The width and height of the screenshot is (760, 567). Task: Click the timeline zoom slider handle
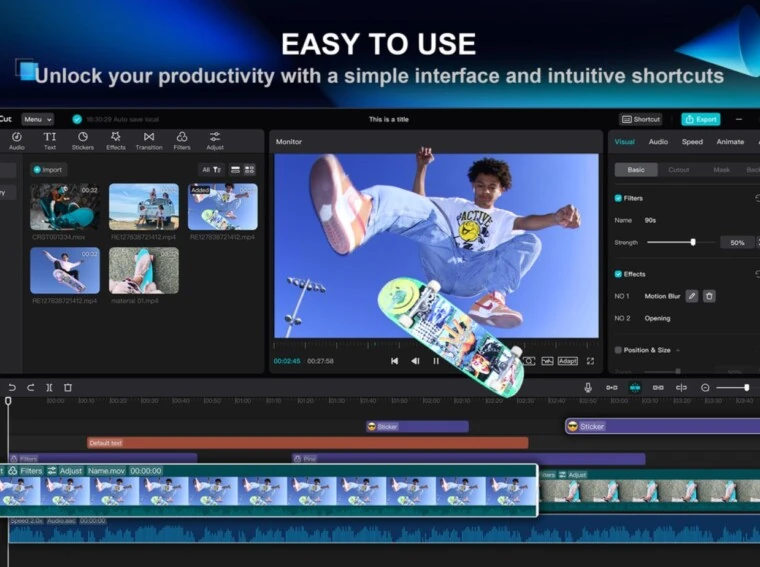tap(747, 387)
